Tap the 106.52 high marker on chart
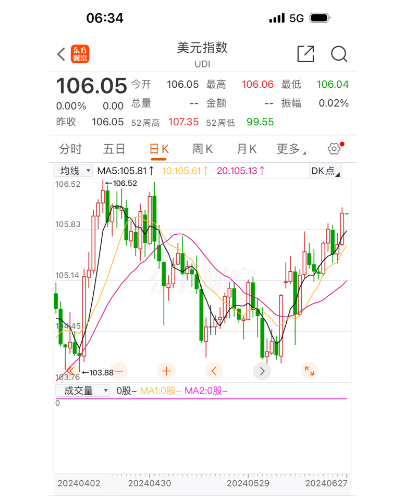The image size is (394, 500). [x=121, y=183]
